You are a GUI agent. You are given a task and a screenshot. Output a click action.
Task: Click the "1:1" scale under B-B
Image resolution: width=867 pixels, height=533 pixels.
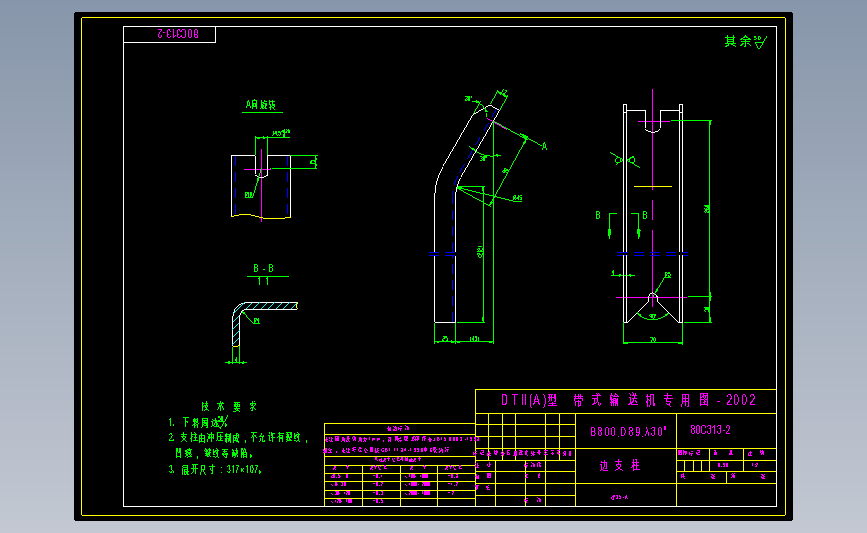[x=263, y=281]
